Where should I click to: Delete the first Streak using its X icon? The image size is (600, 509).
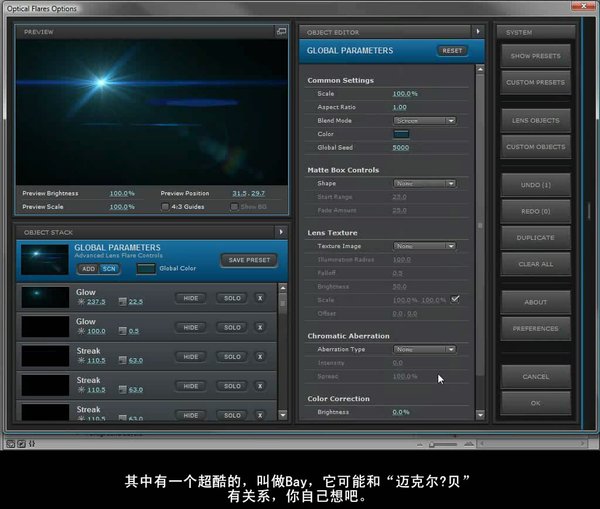[x=260, y=357]
